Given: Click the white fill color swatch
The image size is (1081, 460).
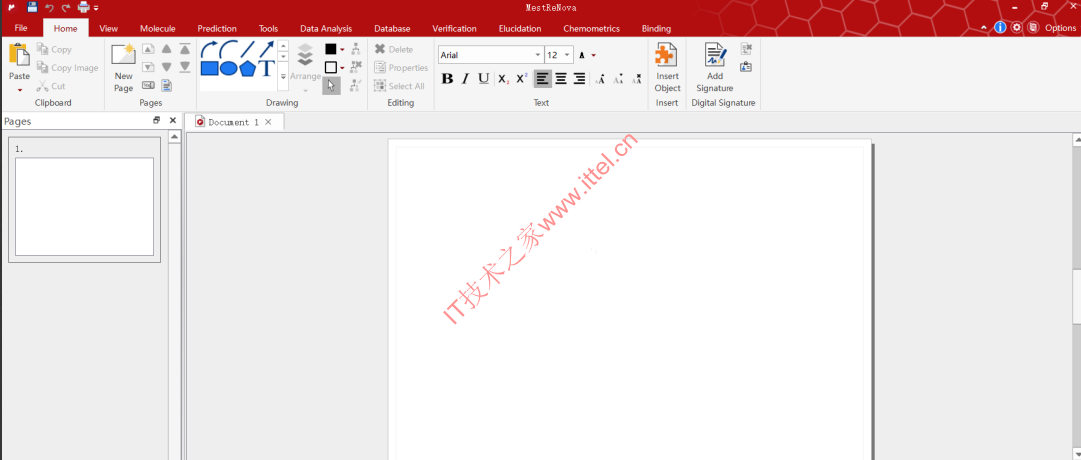Looking at the screenshot, I should pyautogui.click(x=331, y=68).
